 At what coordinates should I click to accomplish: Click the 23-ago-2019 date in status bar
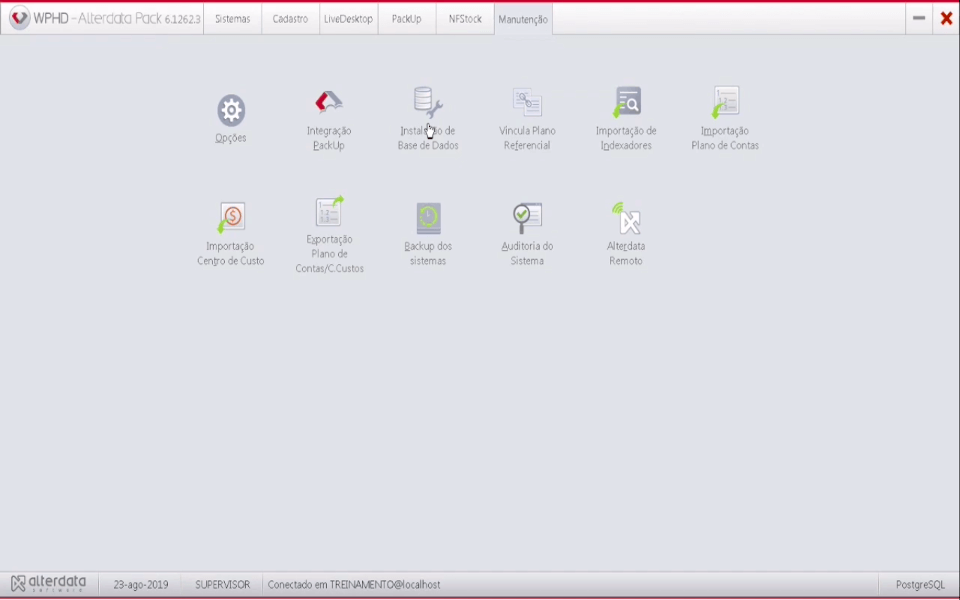(141, 585)
